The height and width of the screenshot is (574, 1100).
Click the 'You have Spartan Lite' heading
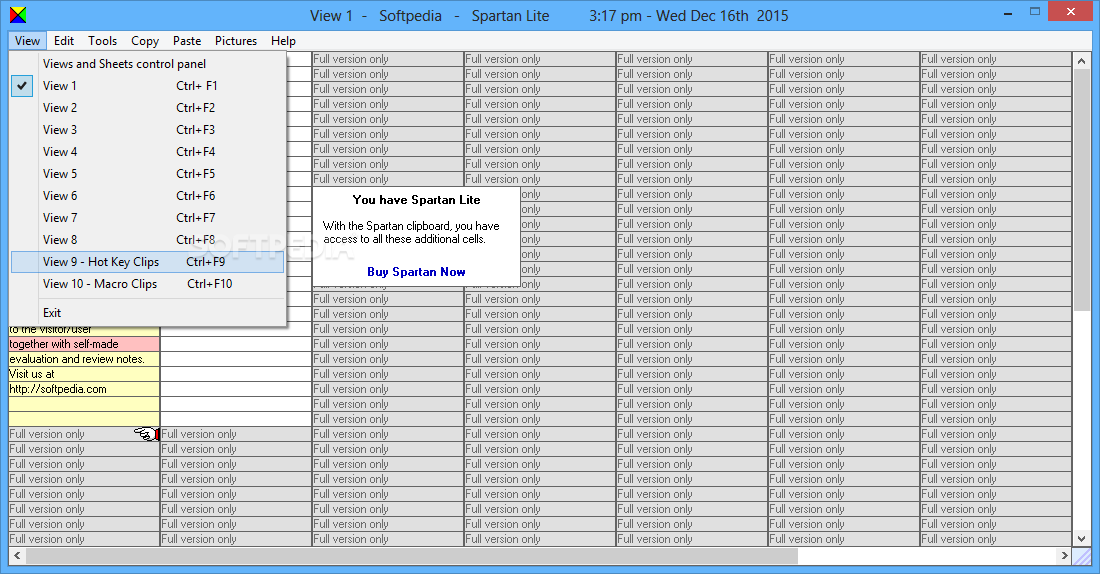[x=416, y=200]
